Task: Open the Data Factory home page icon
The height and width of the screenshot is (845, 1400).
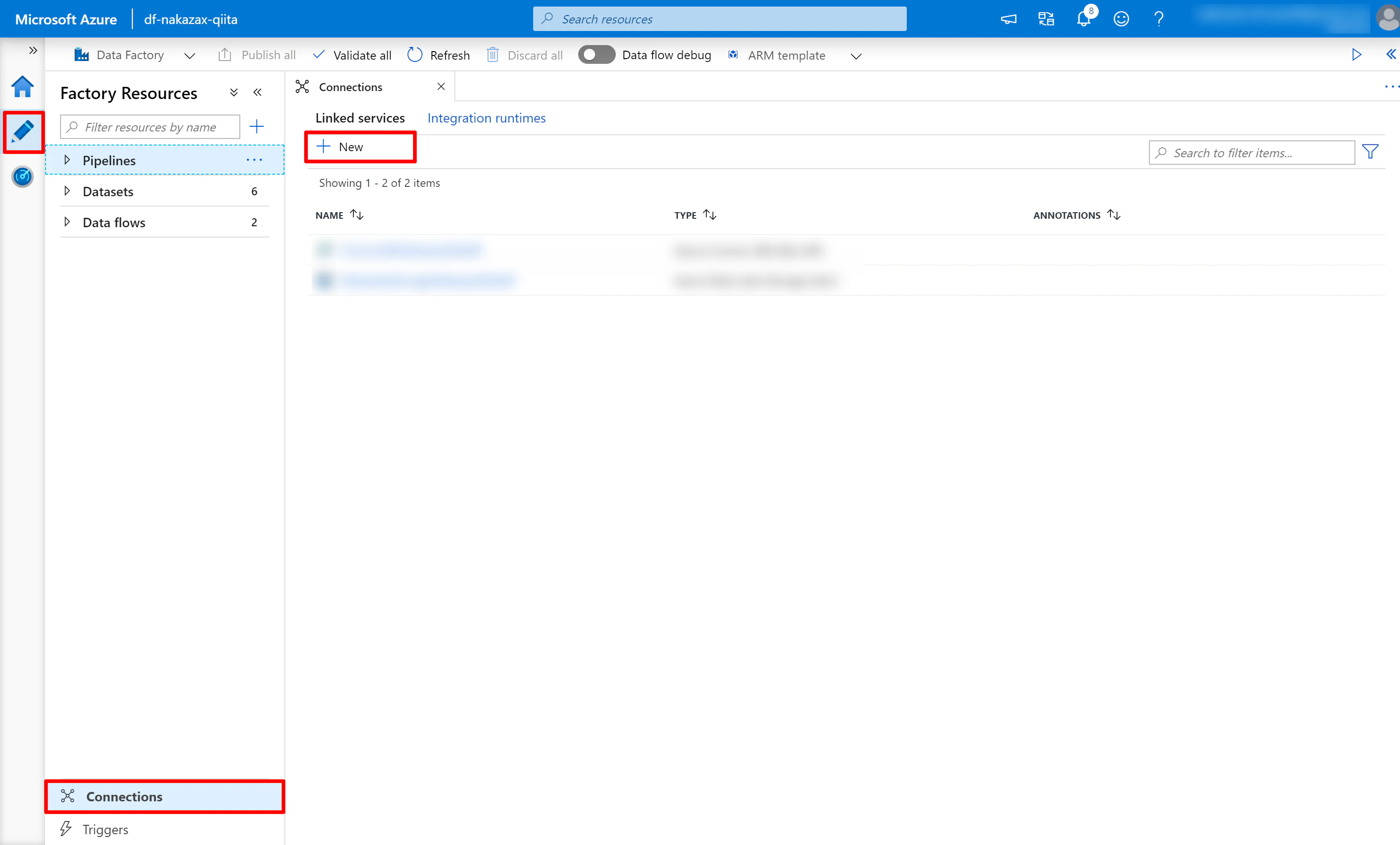Action: (x=22, y=86)
